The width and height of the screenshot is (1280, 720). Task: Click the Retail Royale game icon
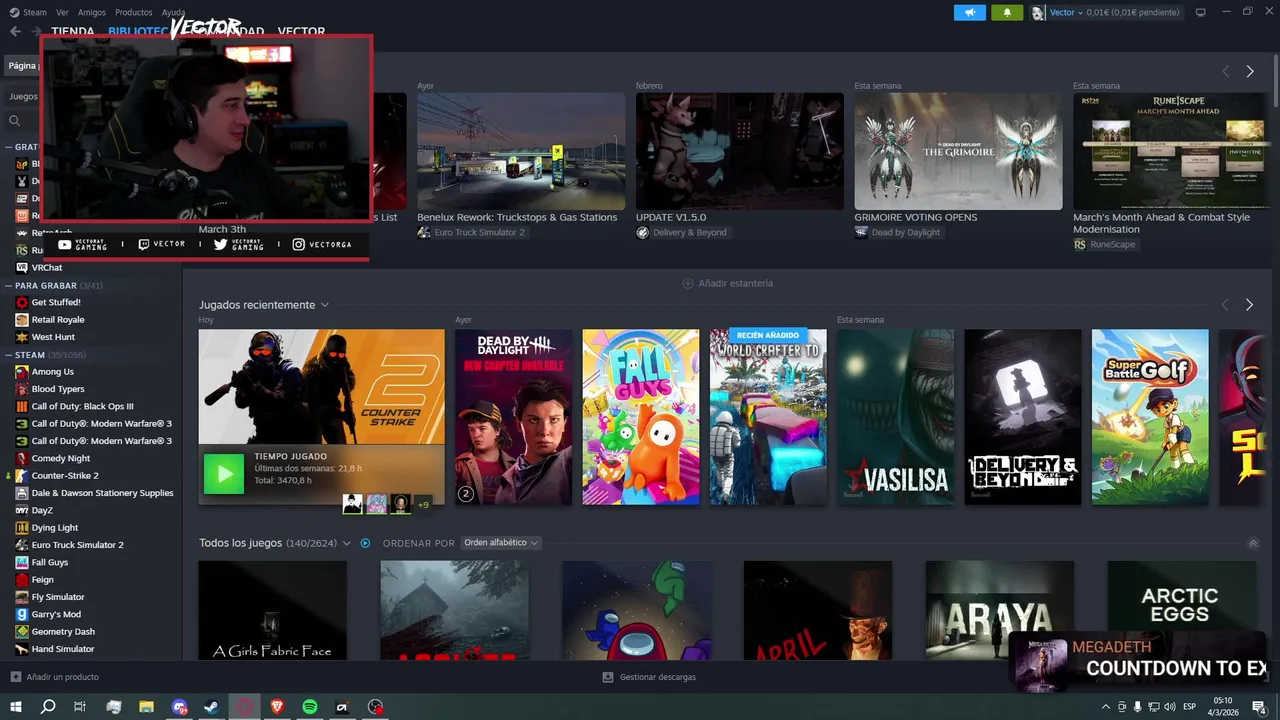click(x=22, y=320)
